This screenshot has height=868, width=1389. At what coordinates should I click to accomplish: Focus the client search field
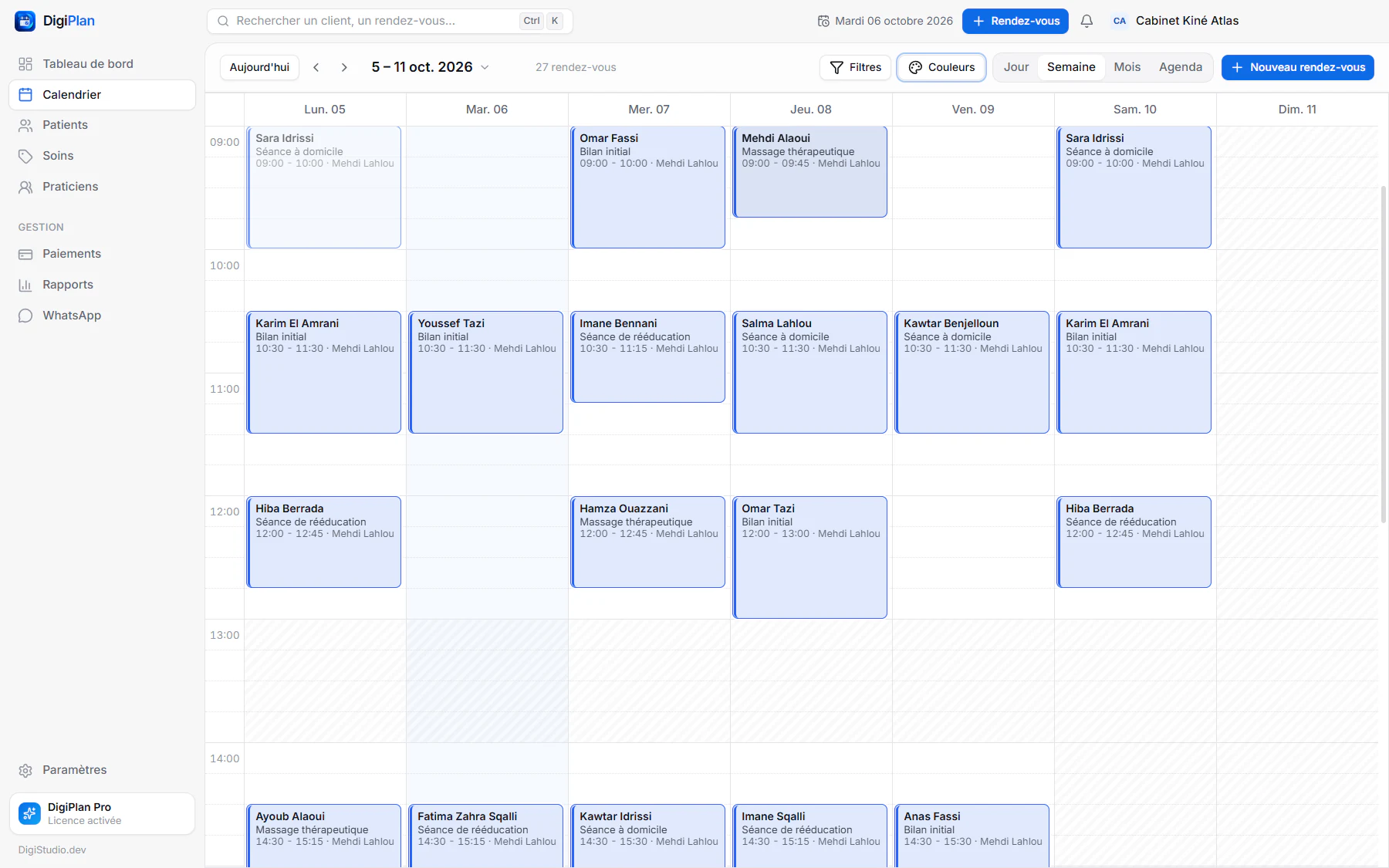click(x=390, y=21)
